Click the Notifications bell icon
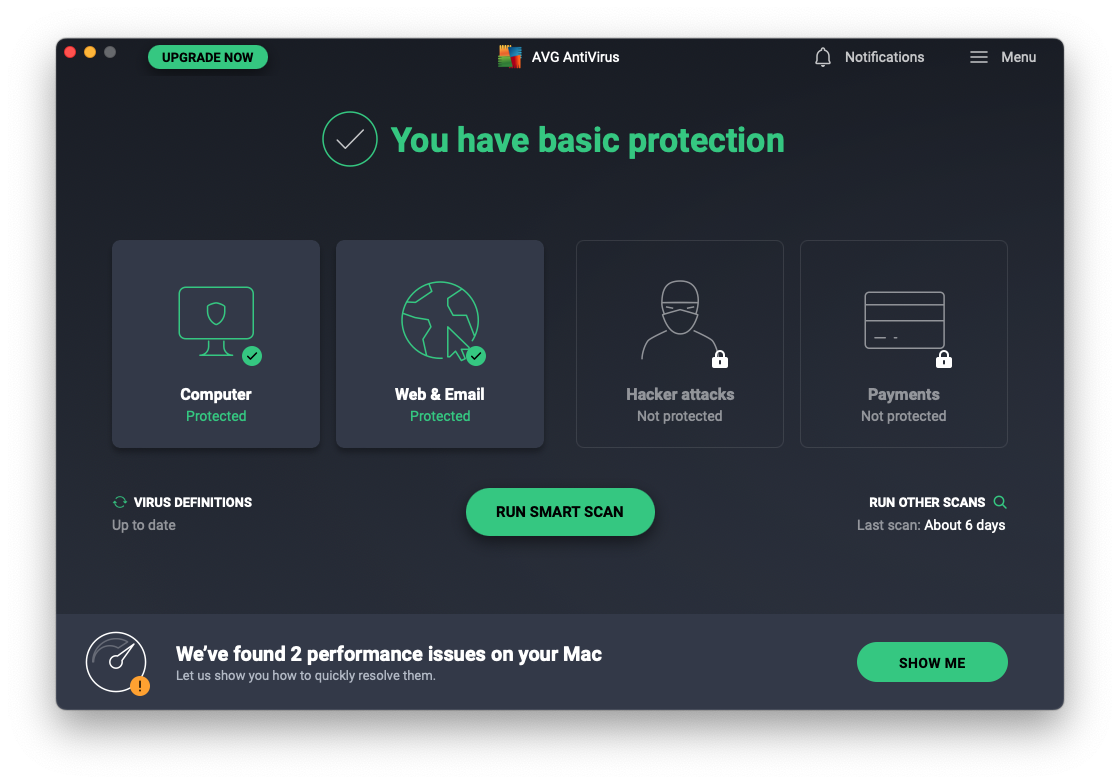 click(823, 57)
